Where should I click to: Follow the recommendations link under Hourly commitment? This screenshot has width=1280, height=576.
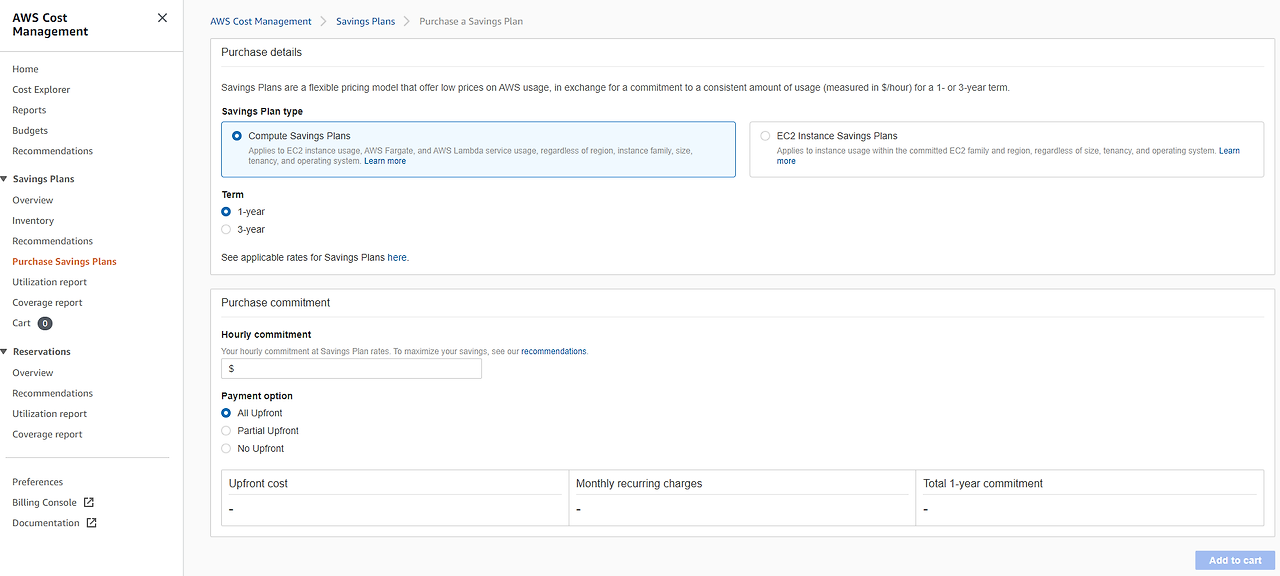[553, 352]
